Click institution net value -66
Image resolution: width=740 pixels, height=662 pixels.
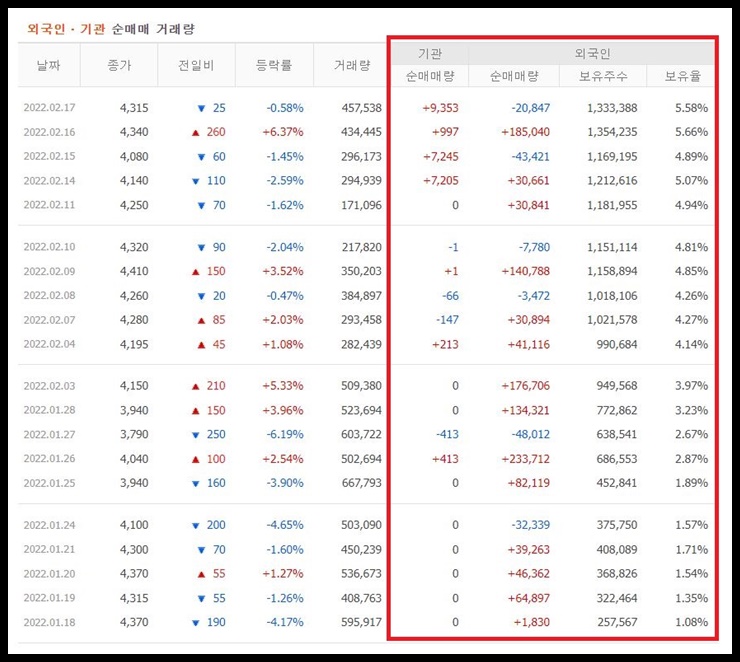tap(450, 296)
